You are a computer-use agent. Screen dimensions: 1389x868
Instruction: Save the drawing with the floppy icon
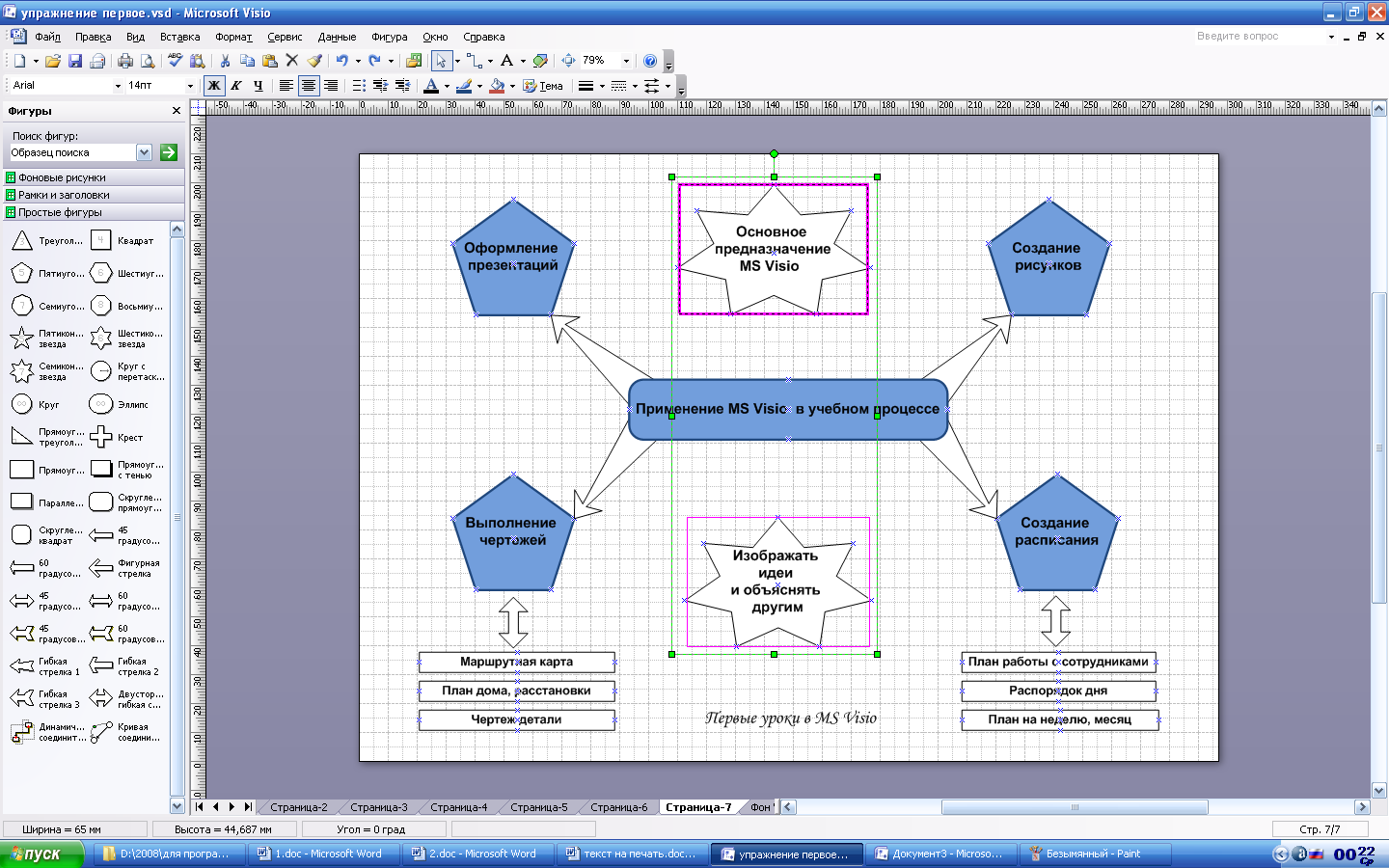coord(75,61)
